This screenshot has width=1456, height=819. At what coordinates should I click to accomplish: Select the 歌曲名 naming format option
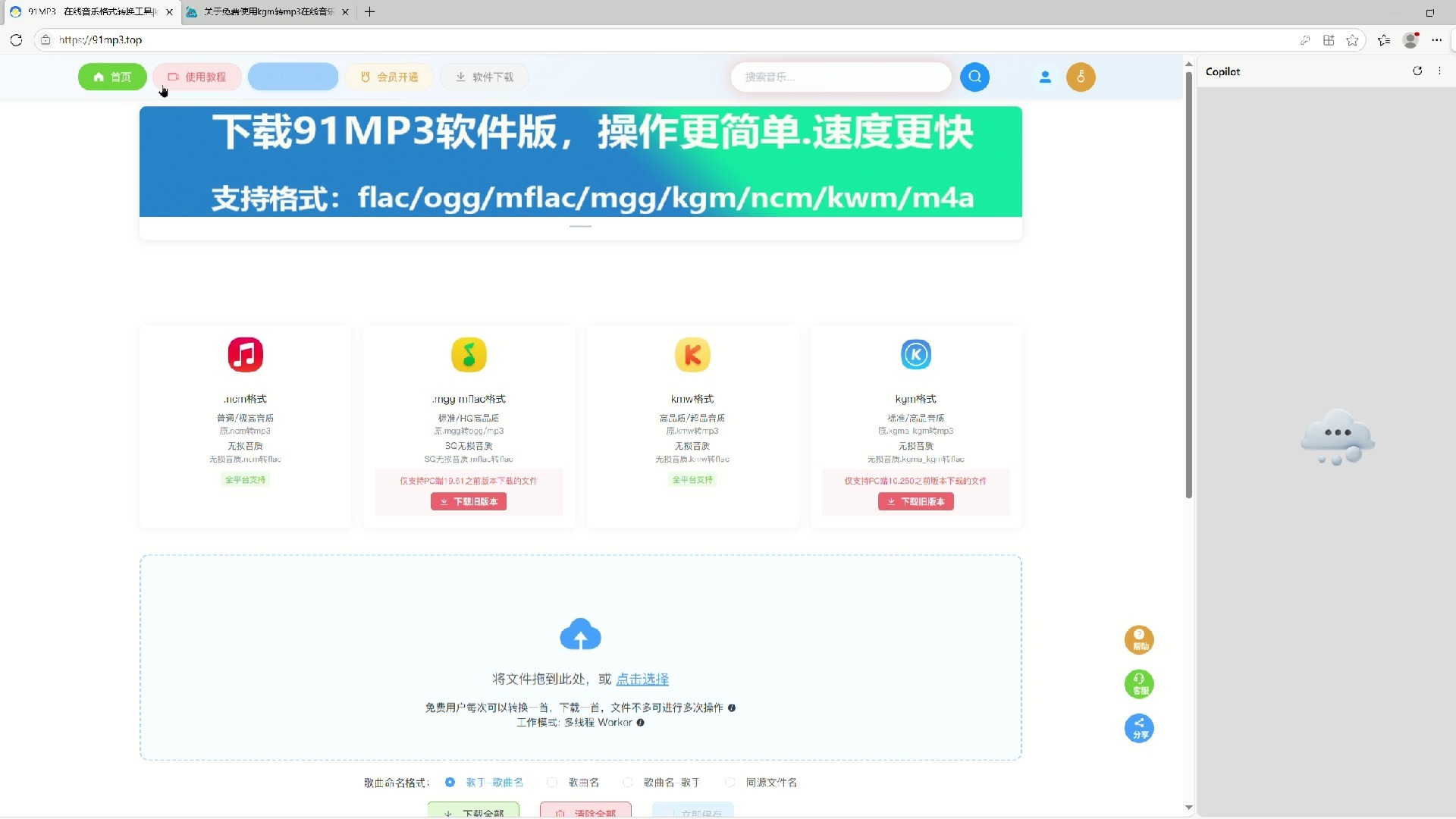(x=551, y=782)
